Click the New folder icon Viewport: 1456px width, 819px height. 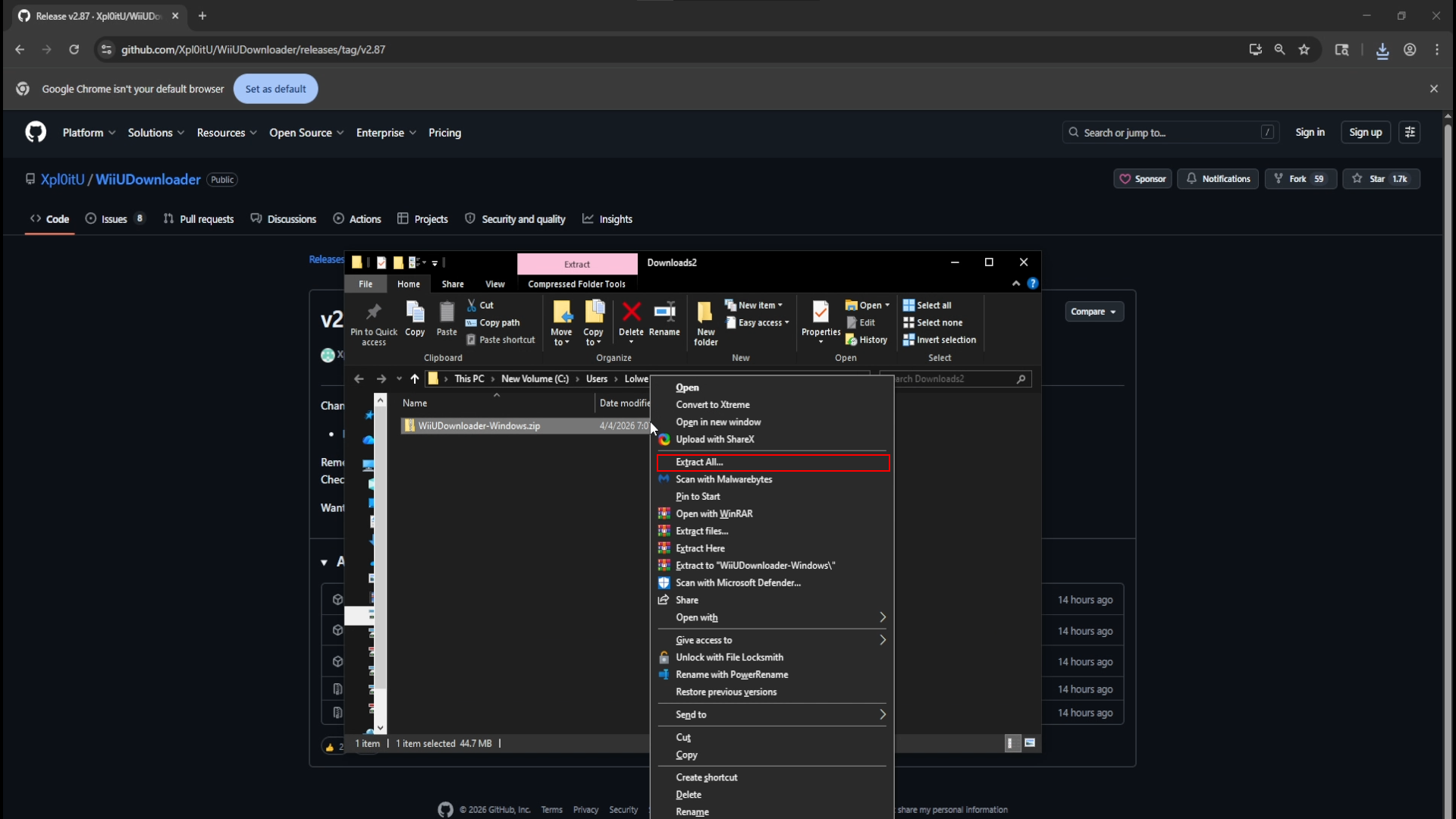[705, 312]
